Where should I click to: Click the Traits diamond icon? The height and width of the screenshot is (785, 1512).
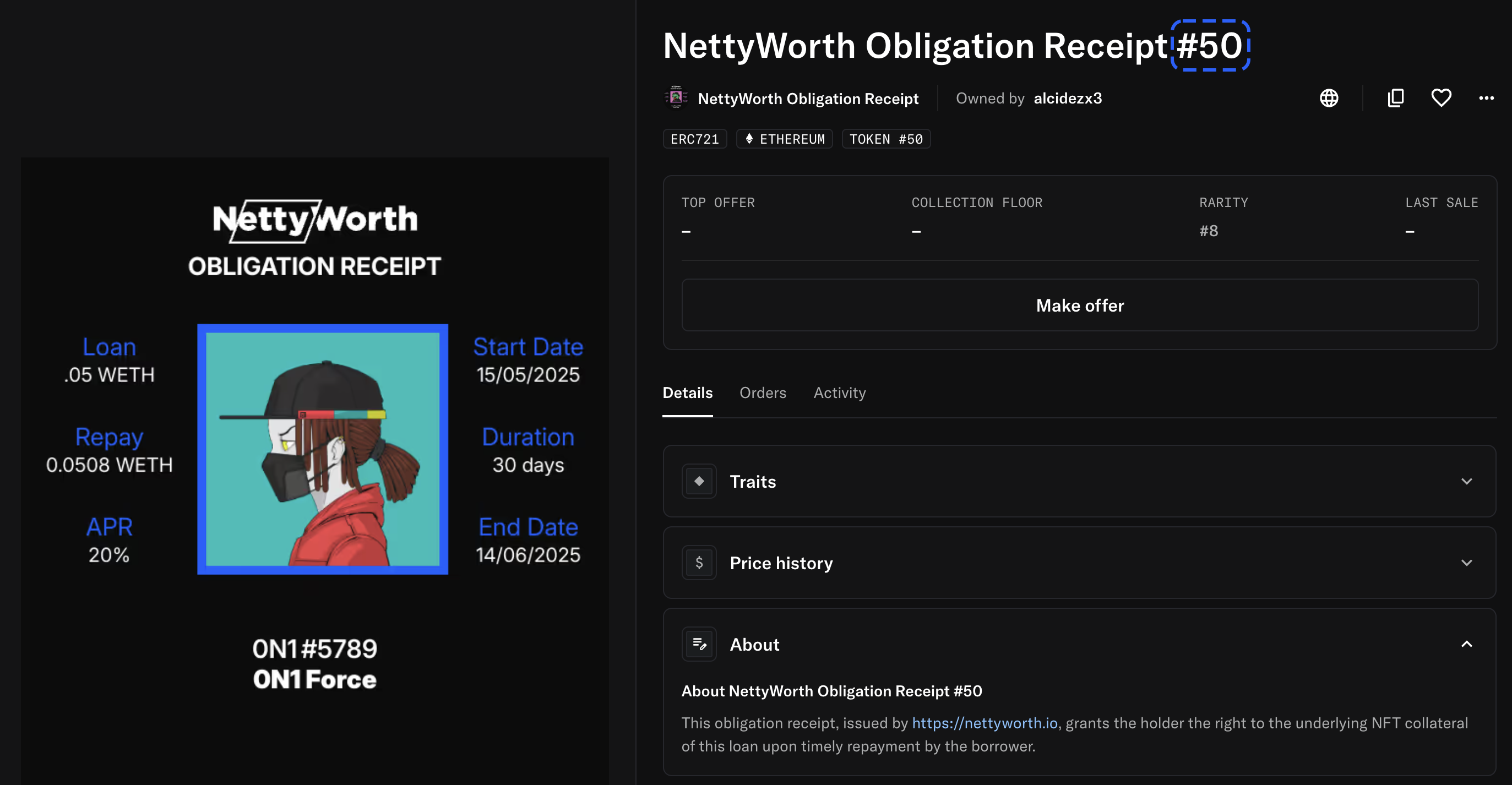pyautogui.click(x=699, y=481)
